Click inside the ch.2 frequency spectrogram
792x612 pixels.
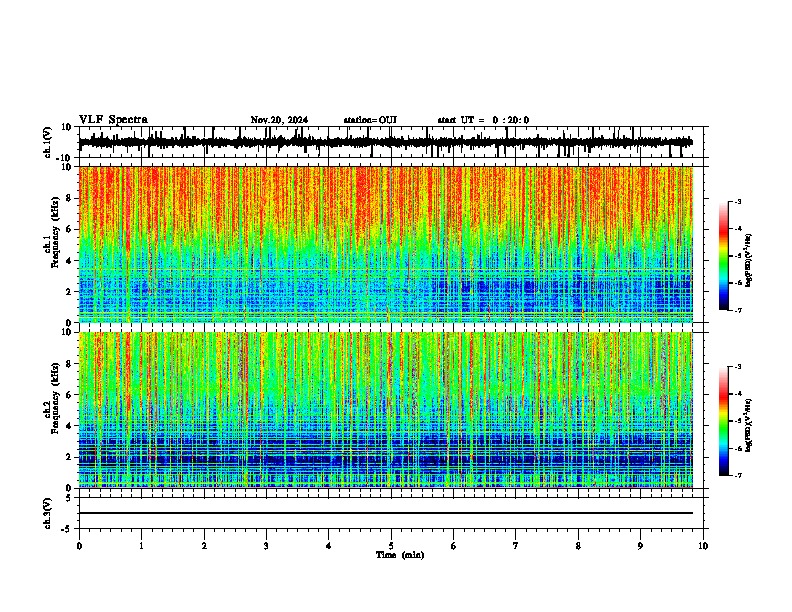tap(386, 410)
